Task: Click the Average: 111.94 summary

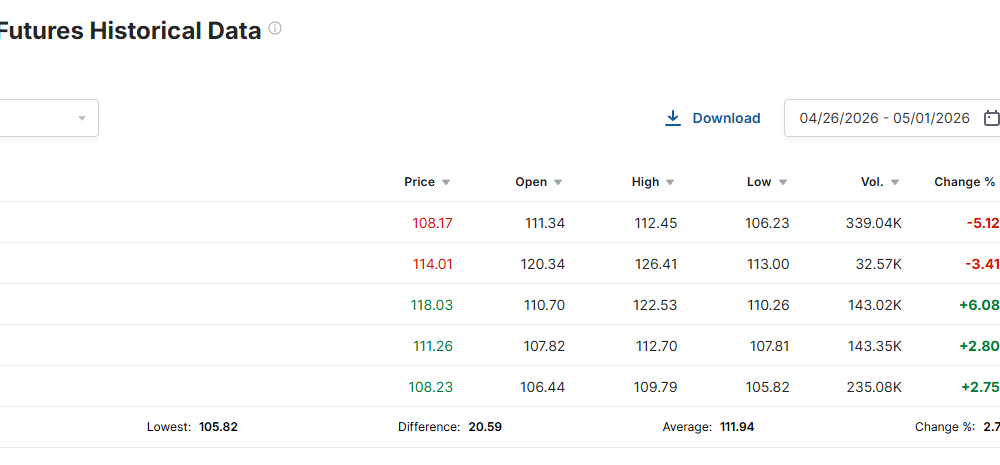Action: point(708,427)
